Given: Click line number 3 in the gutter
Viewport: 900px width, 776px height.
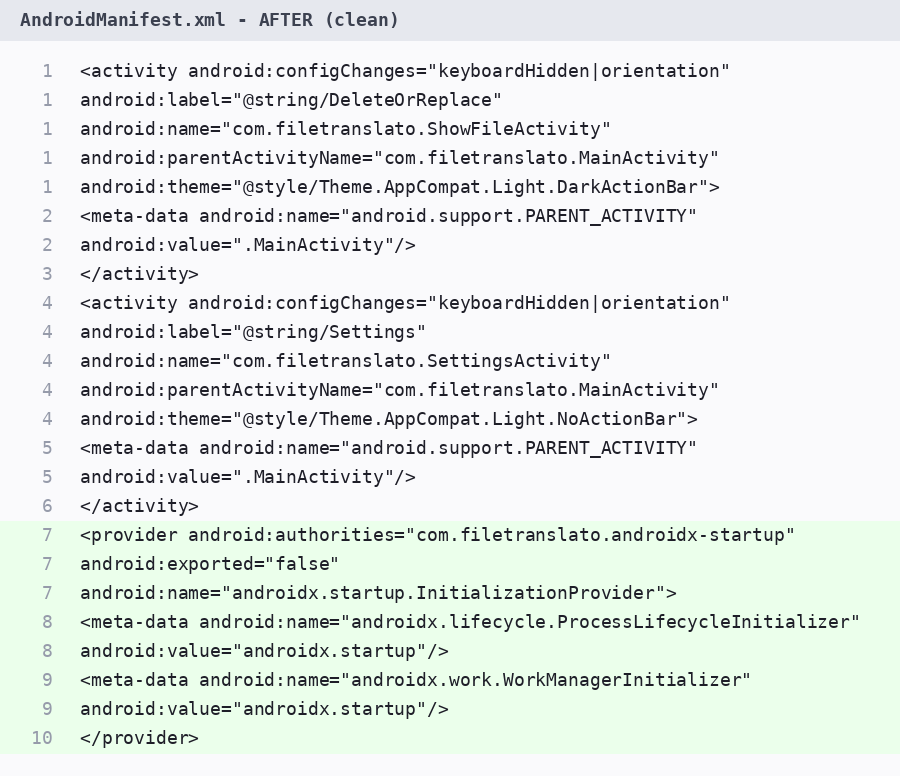Looking at the screenshot, I should coord(47,274).
